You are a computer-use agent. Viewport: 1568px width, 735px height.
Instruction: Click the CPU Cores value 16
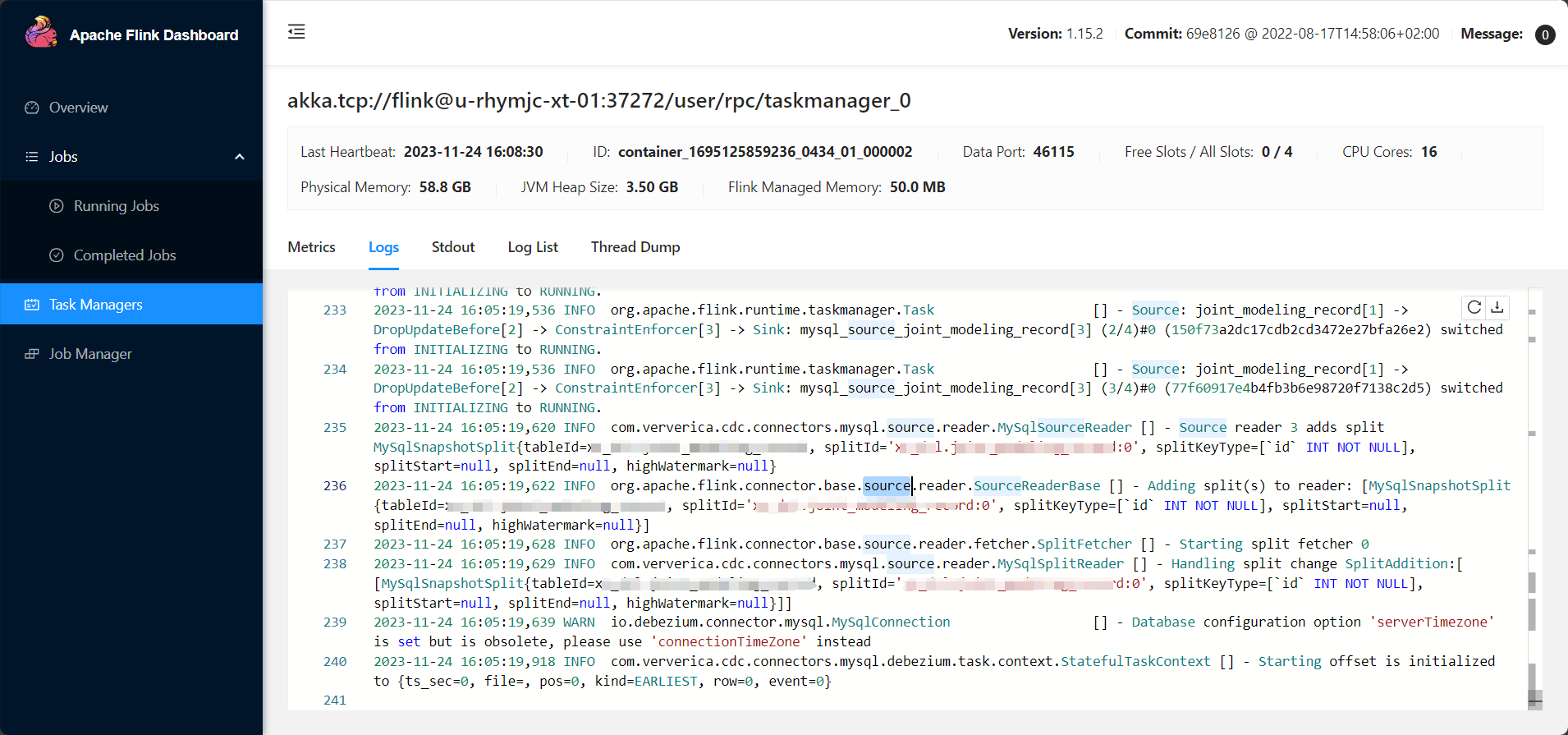click(x=1429, y=152)
